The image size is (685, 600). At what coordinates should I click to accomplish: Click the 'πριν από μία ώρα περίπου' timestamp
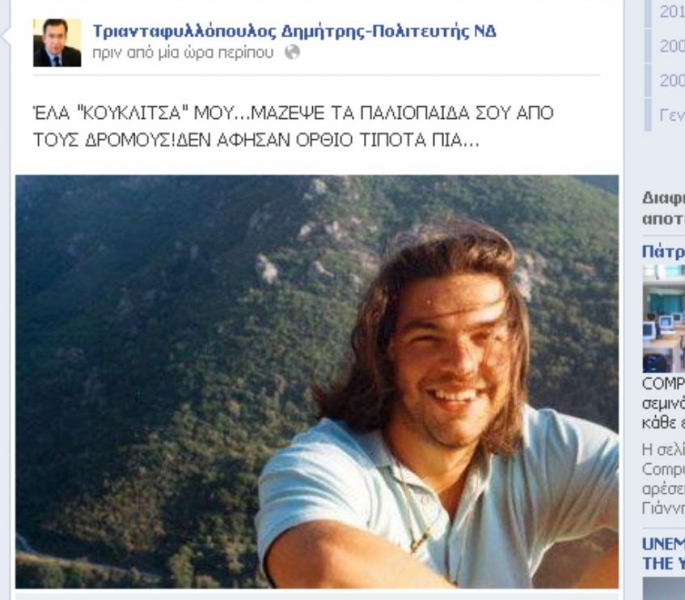coord(183,53)
